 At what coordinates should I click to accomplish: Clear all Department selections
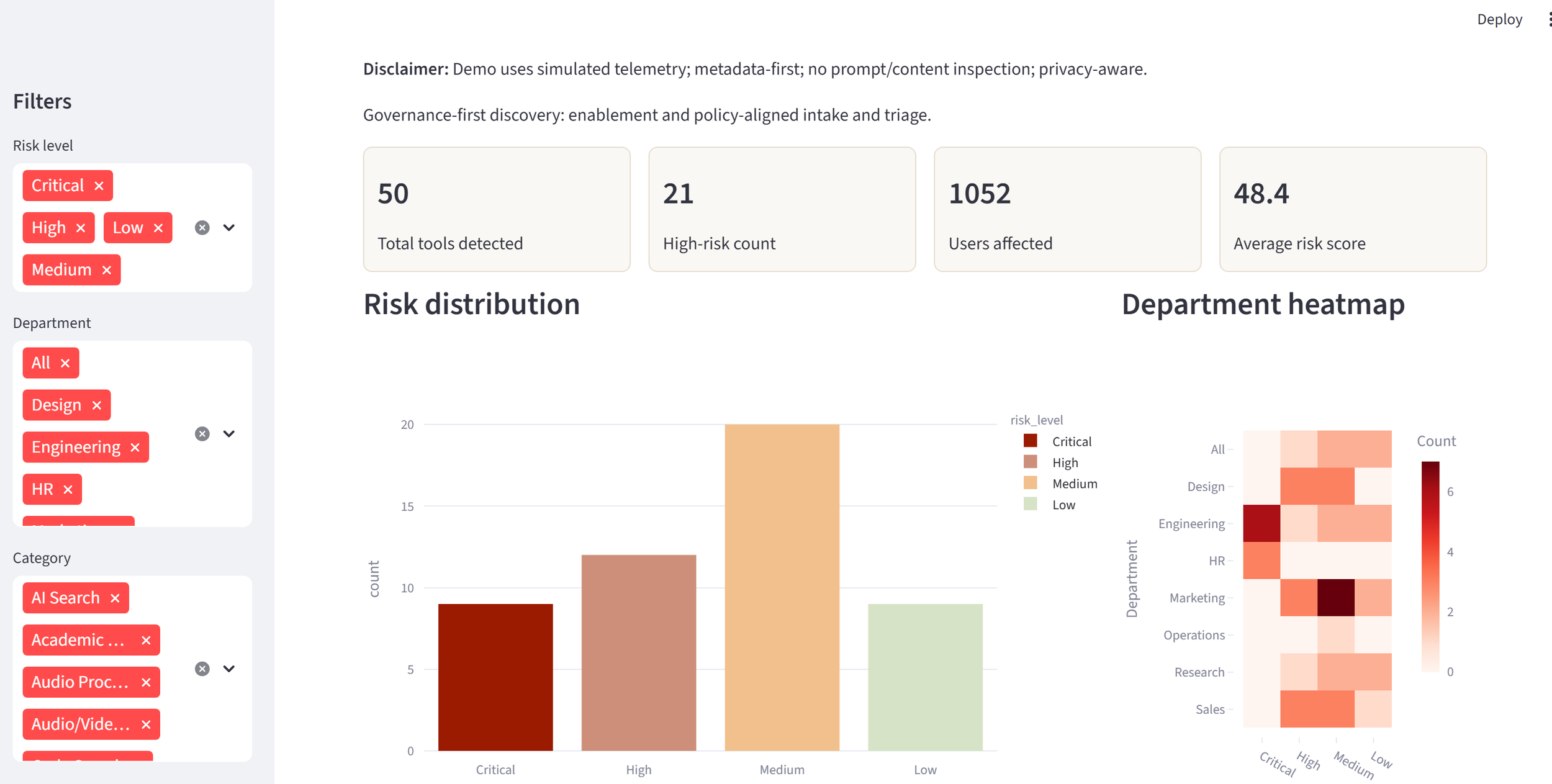click(202, 434)
